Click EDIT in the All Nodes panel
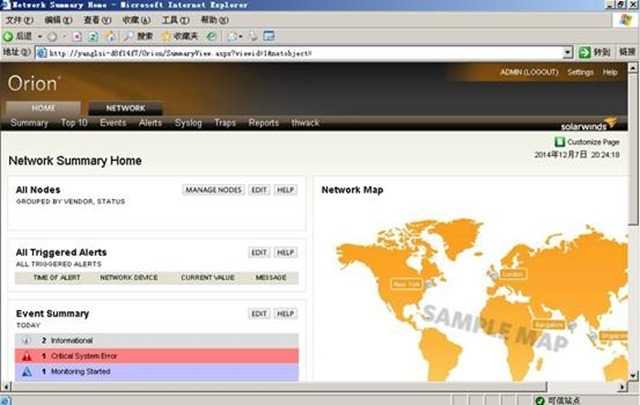 pos(259,190)
